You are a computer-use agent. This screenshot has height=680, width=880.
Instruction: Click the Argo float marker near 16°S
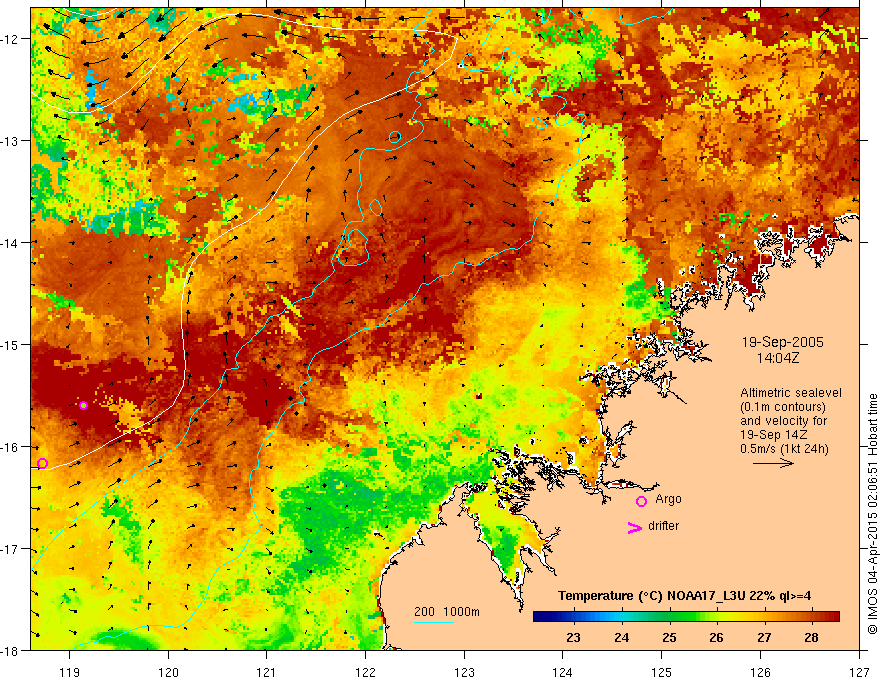42,463
